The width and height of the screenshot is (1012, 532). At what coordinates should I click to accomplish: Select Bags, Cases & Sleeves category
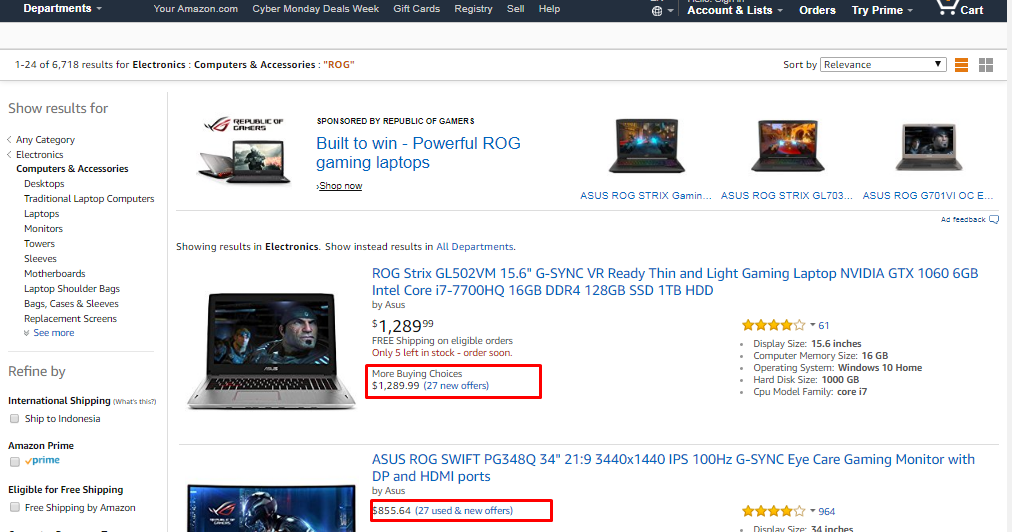coord(71,303)
